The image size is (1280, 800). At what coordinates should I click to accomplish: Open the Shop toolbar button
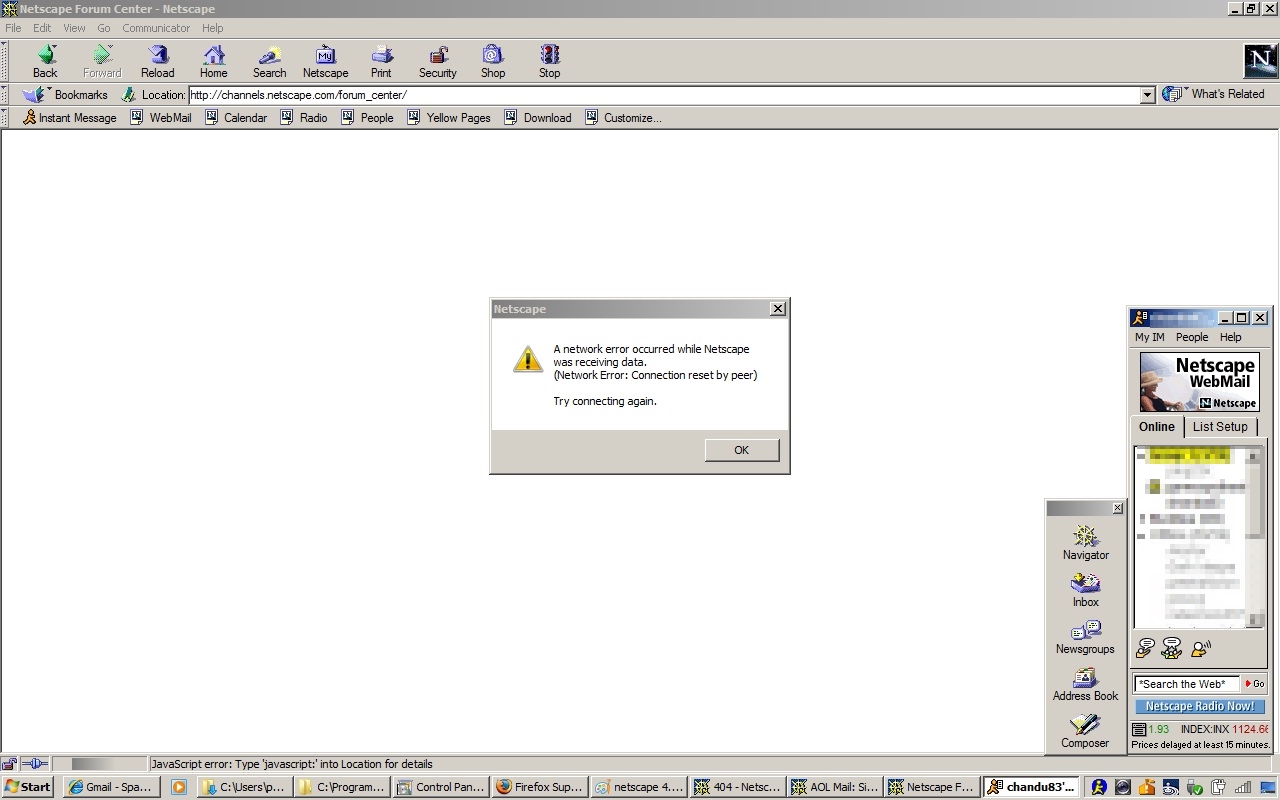click(493, 61)
